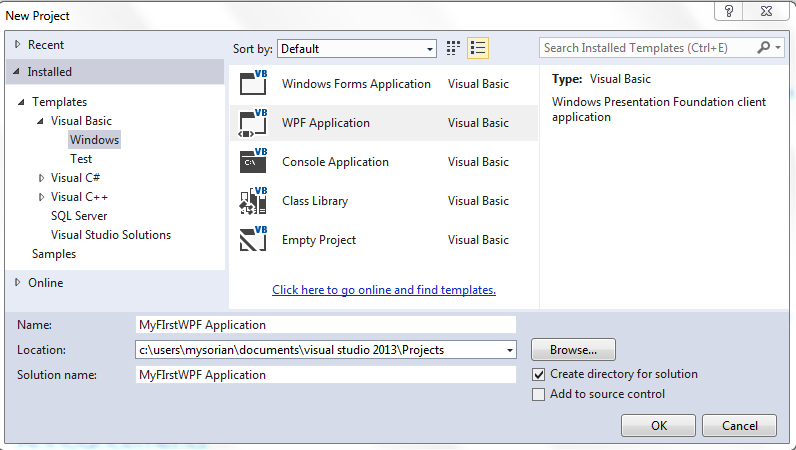
Task: Click the project Name input field
Action: [325, 325]
